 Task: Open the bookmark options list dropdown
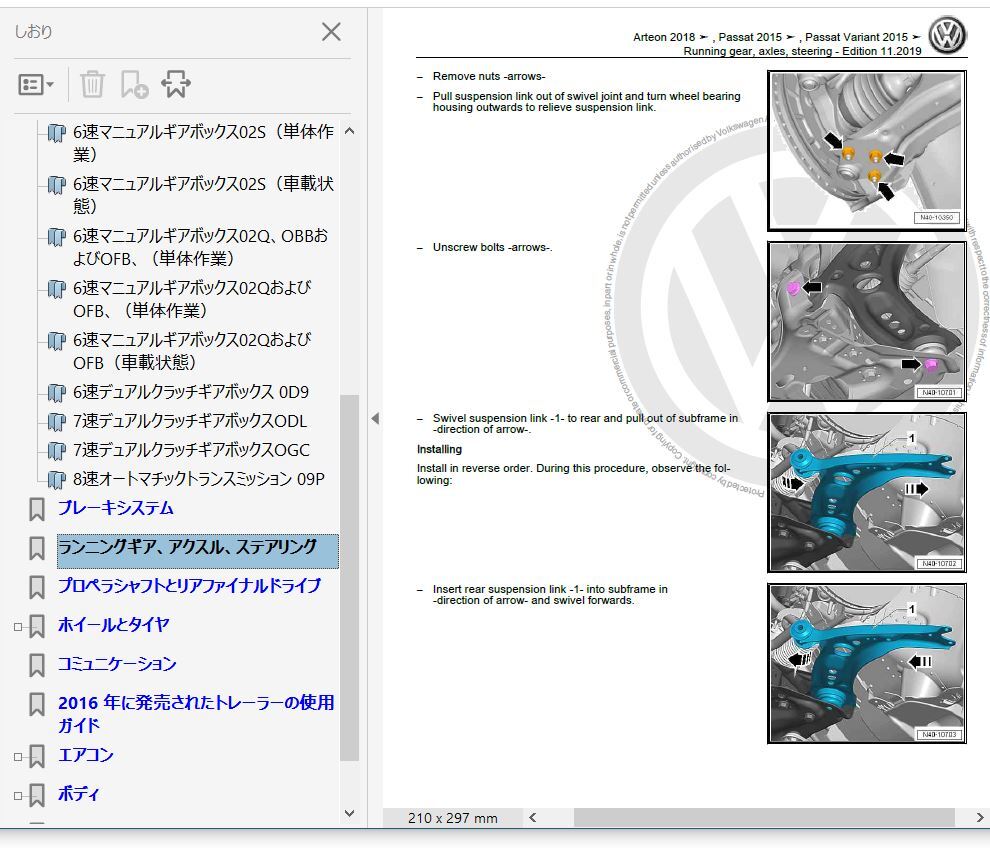[35, 84]
